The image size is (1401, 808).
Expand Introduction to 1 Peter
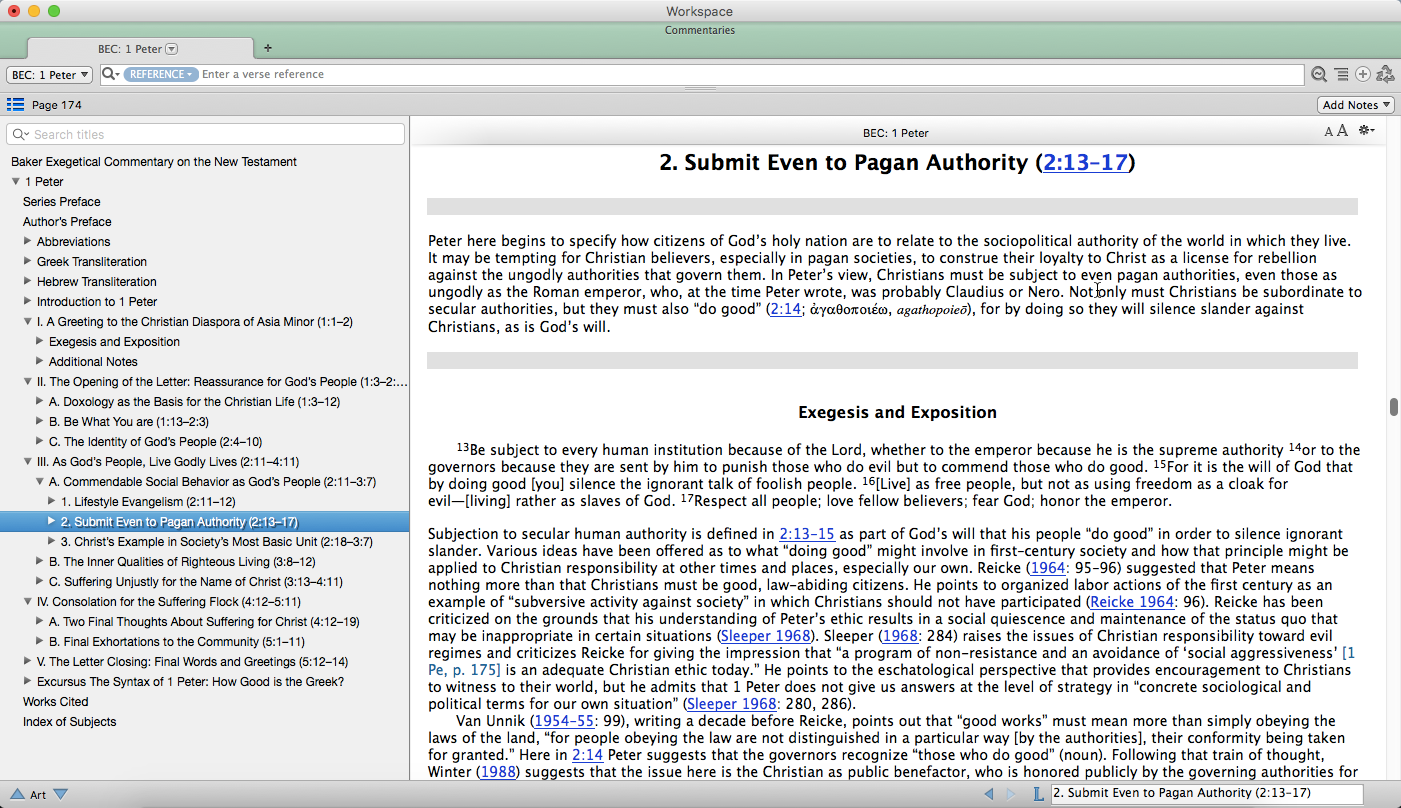(28, 302)
